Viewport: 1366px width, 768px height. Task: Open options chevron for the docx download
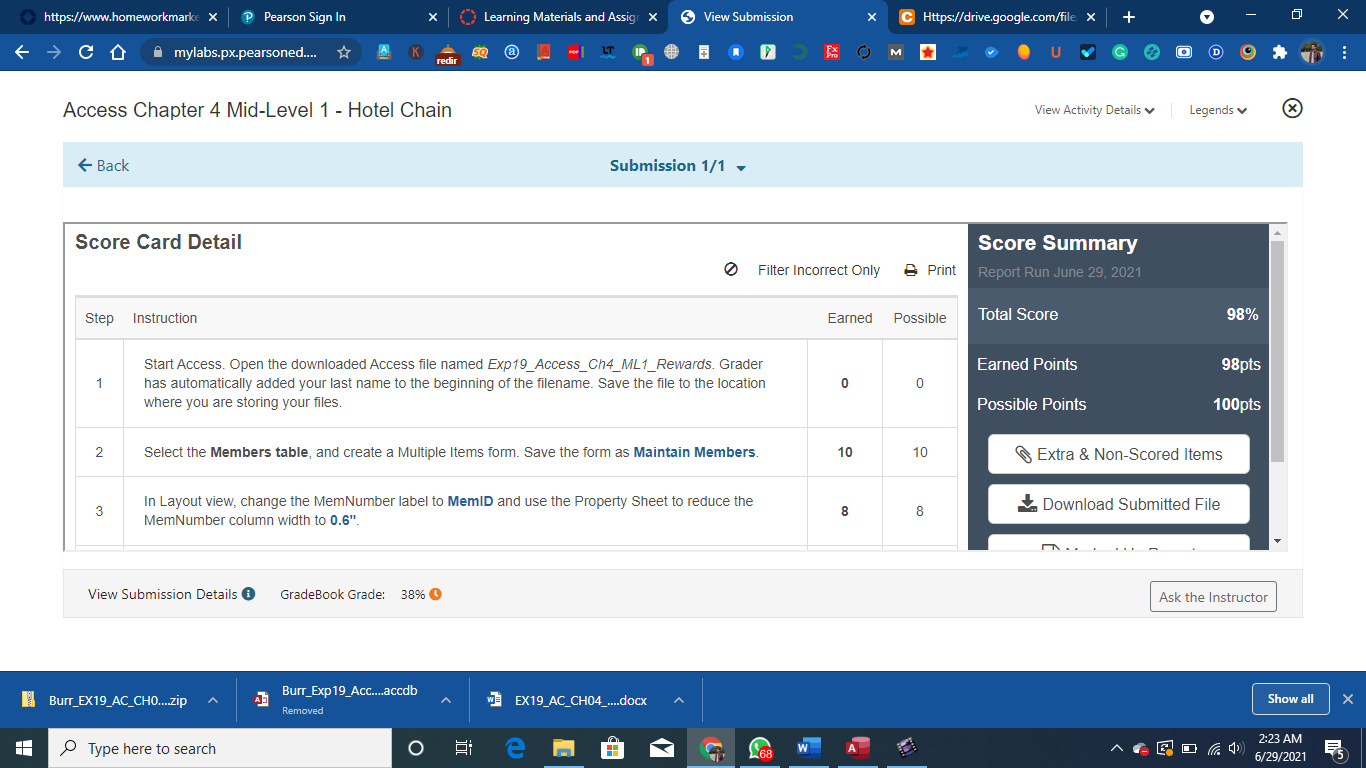click(679, 700)
